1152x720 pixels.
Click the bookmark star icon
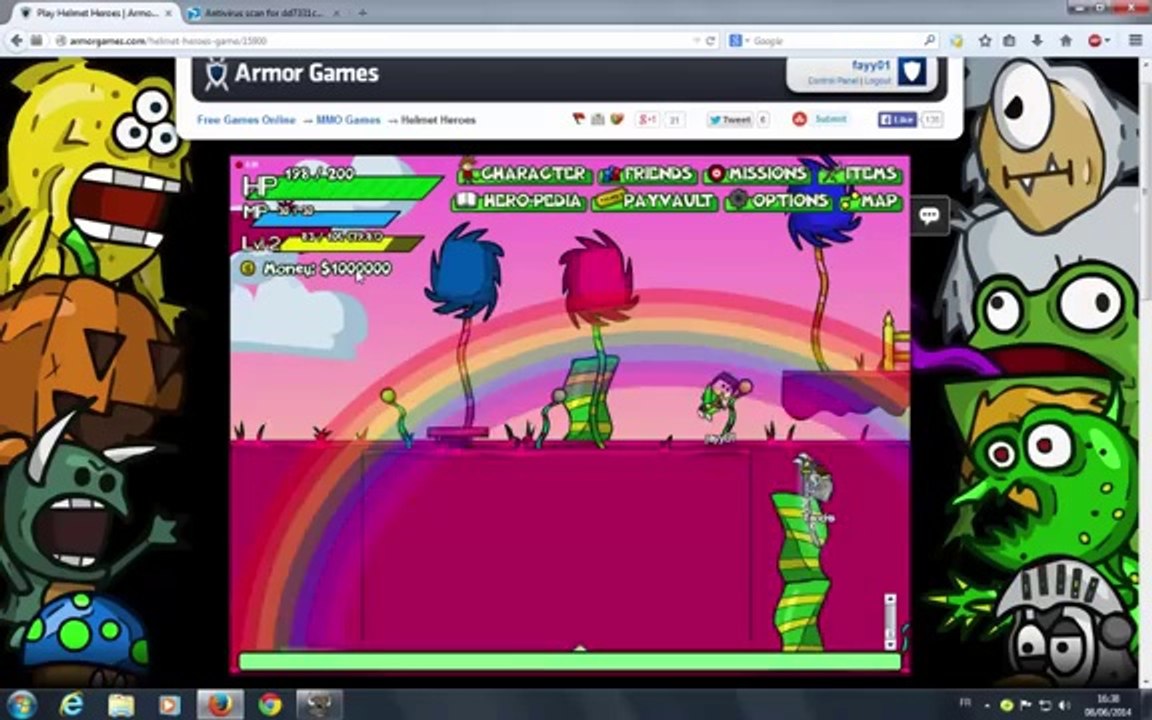(985, 41)
